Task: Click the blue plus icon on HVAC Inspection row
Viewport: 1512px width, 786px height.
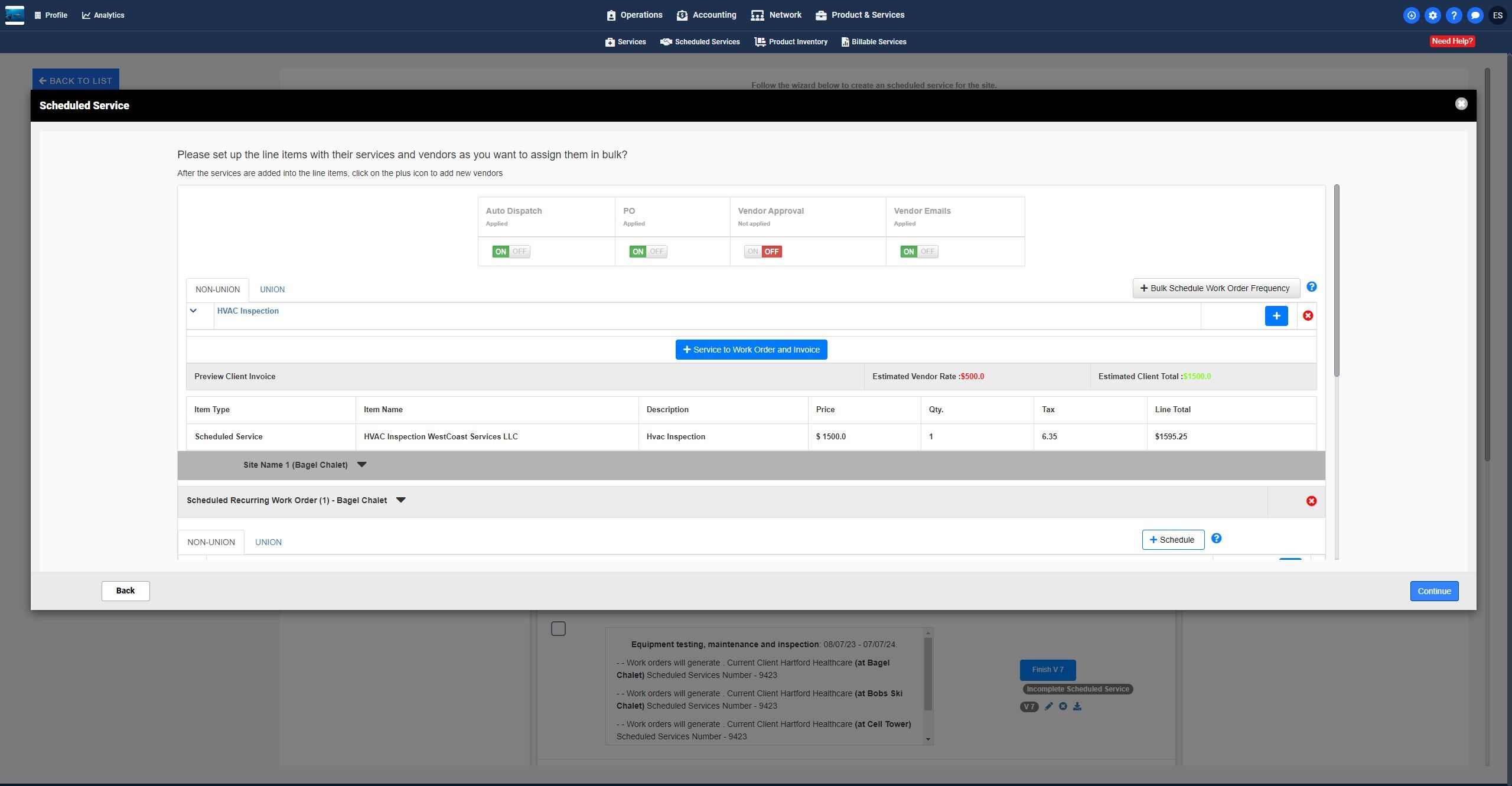Action: pyautogui.click(x=1276, y=316)
